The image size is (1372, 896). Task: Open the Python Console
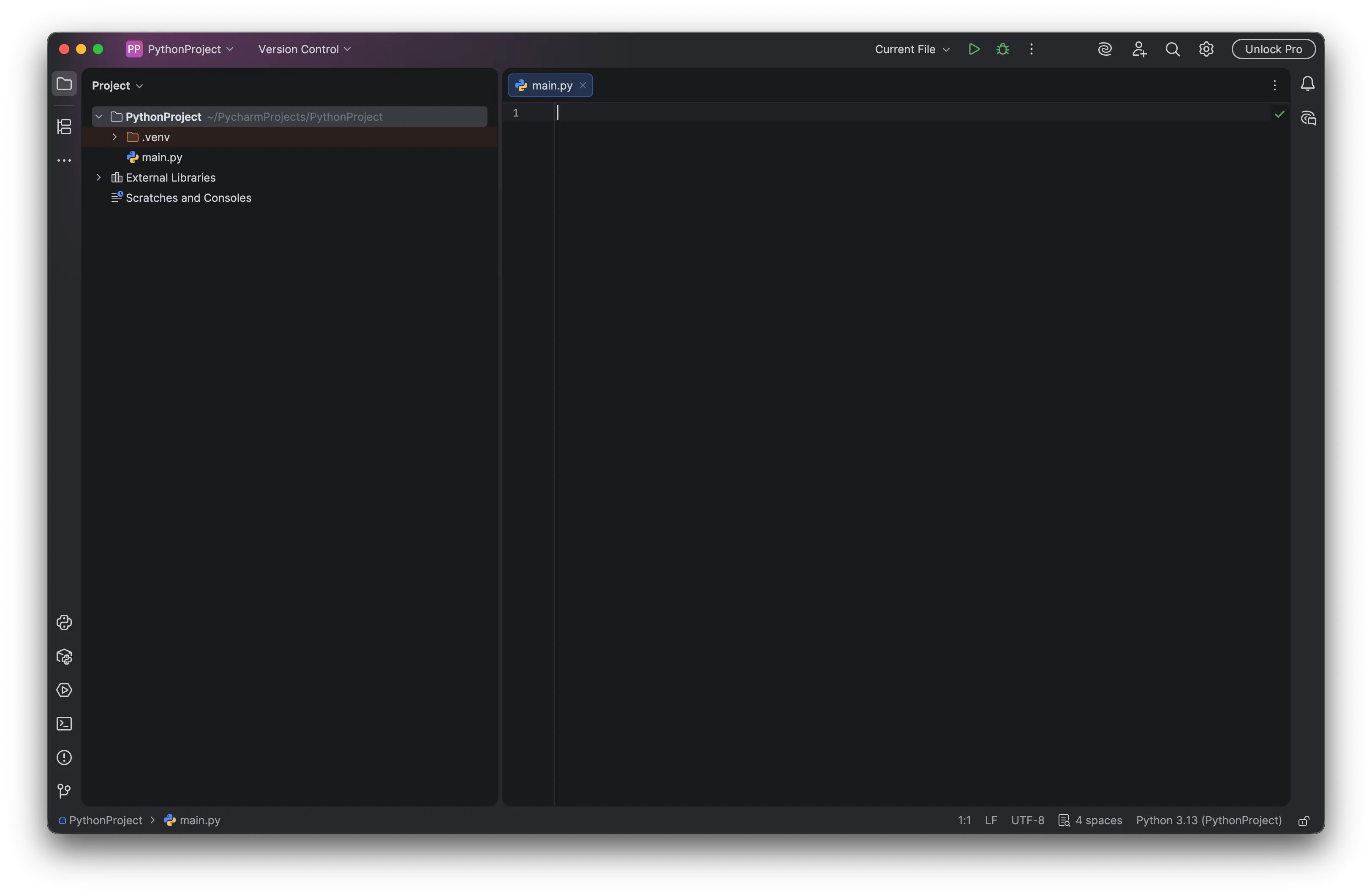click(x=64, y=623)
